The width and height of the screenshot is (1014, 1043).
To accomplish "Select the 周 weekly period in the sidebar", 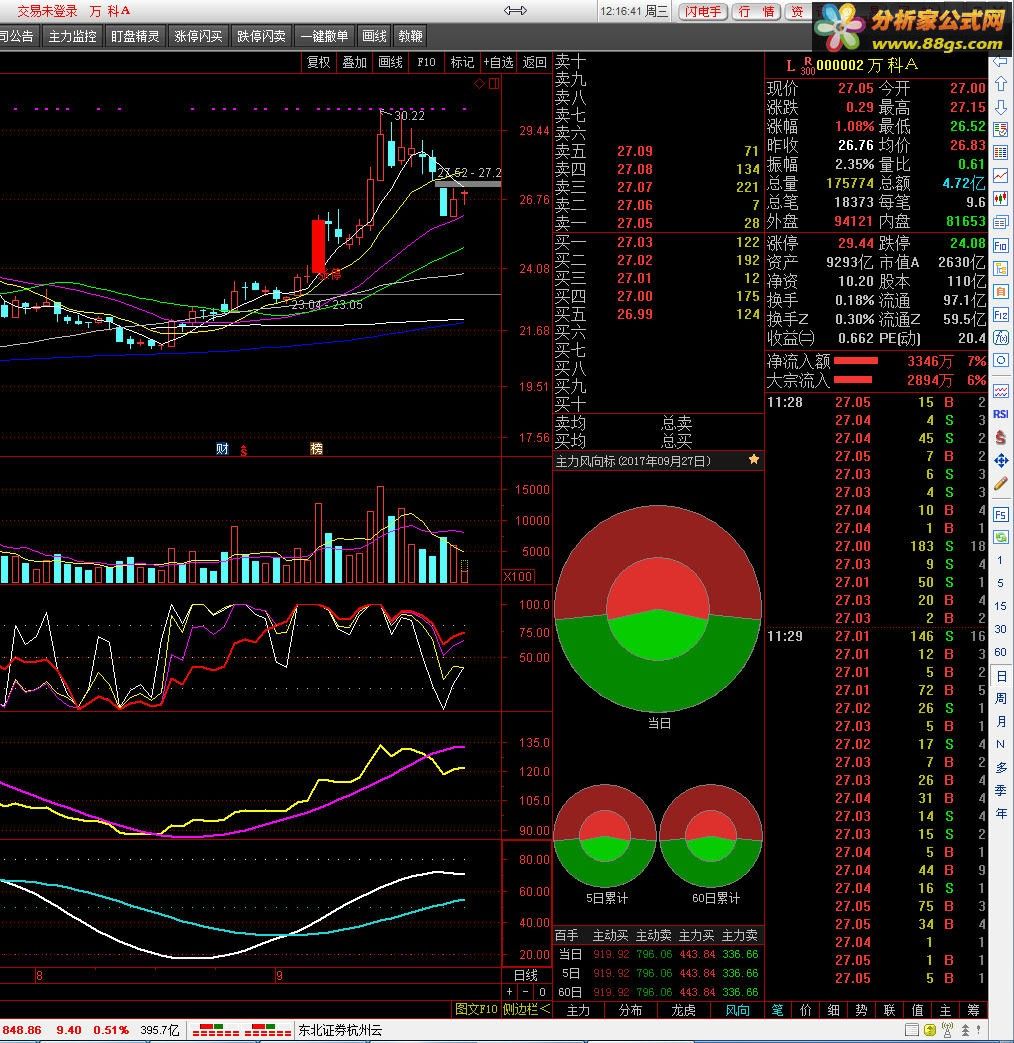I will pos(1001,698).
